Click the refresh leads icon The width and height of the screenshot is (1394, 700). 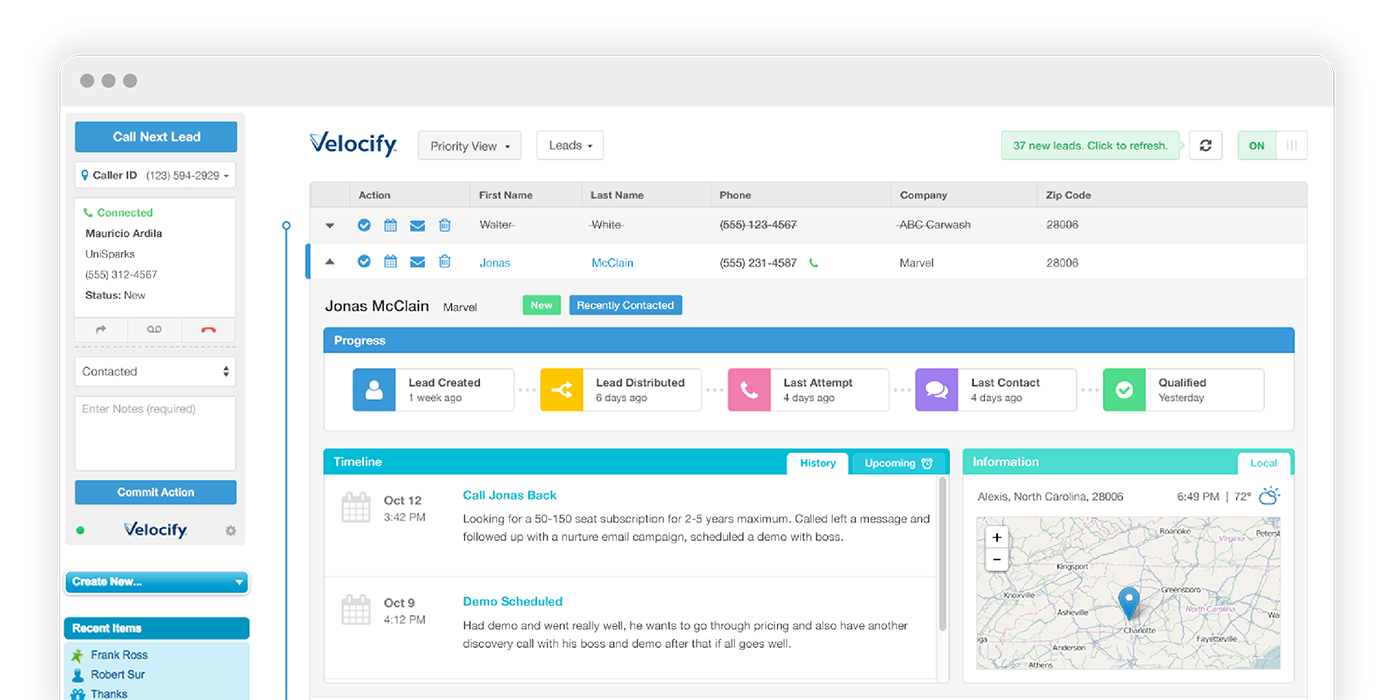[x=1205, y=145]
